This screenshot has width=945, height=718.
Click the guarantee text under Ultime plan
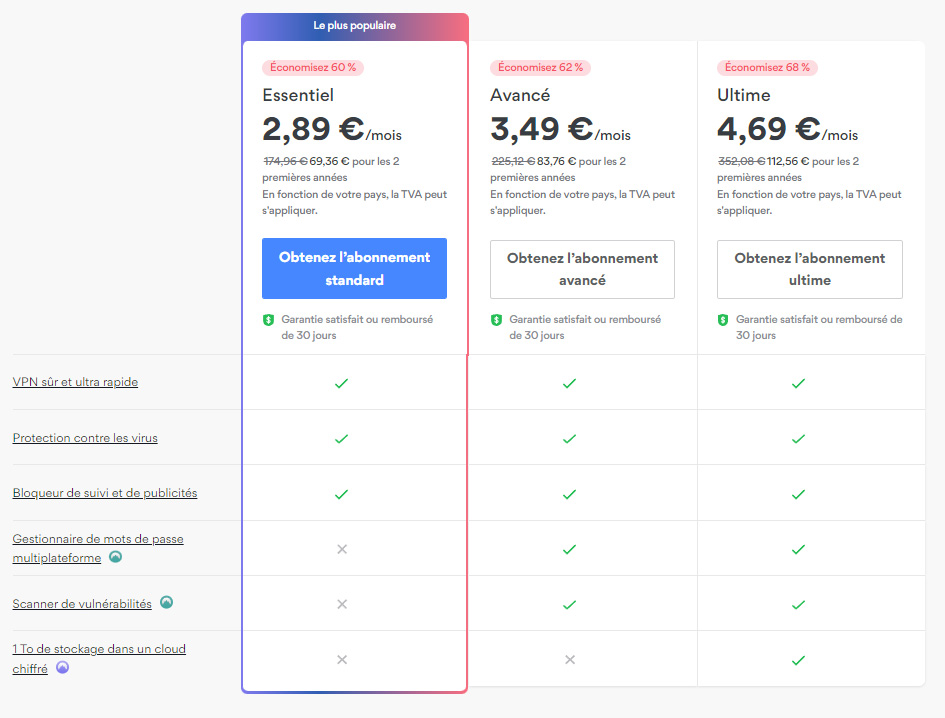click(x=819, y=327)
